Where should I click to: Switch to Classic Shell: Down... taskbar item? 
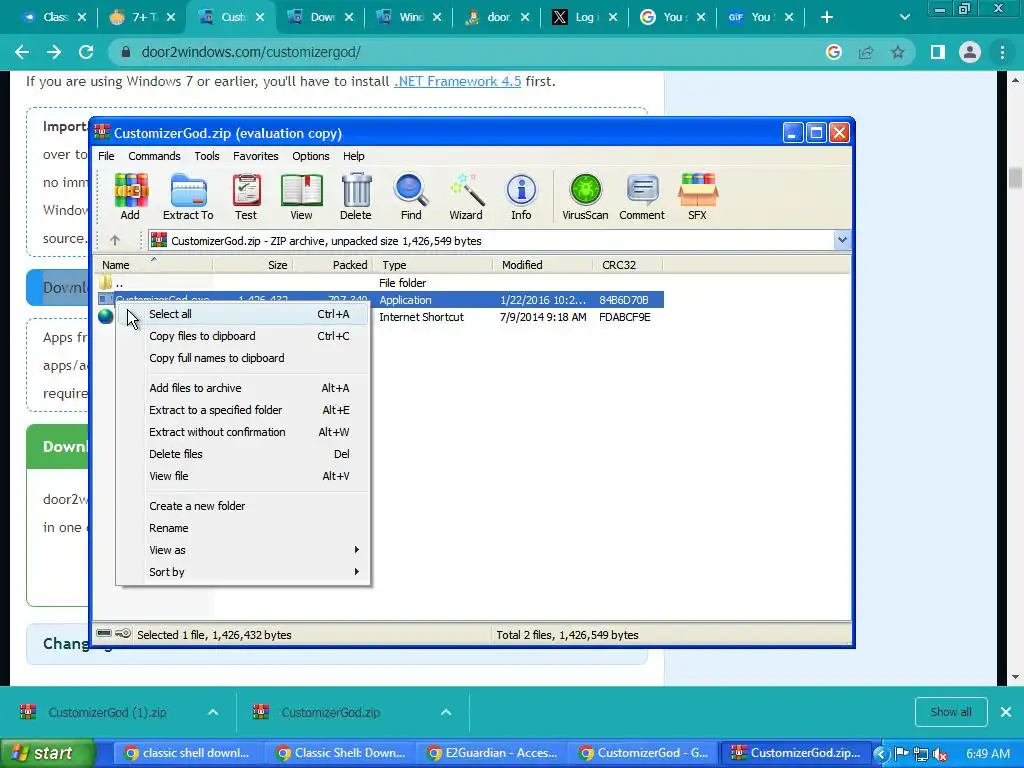(342, 754)
